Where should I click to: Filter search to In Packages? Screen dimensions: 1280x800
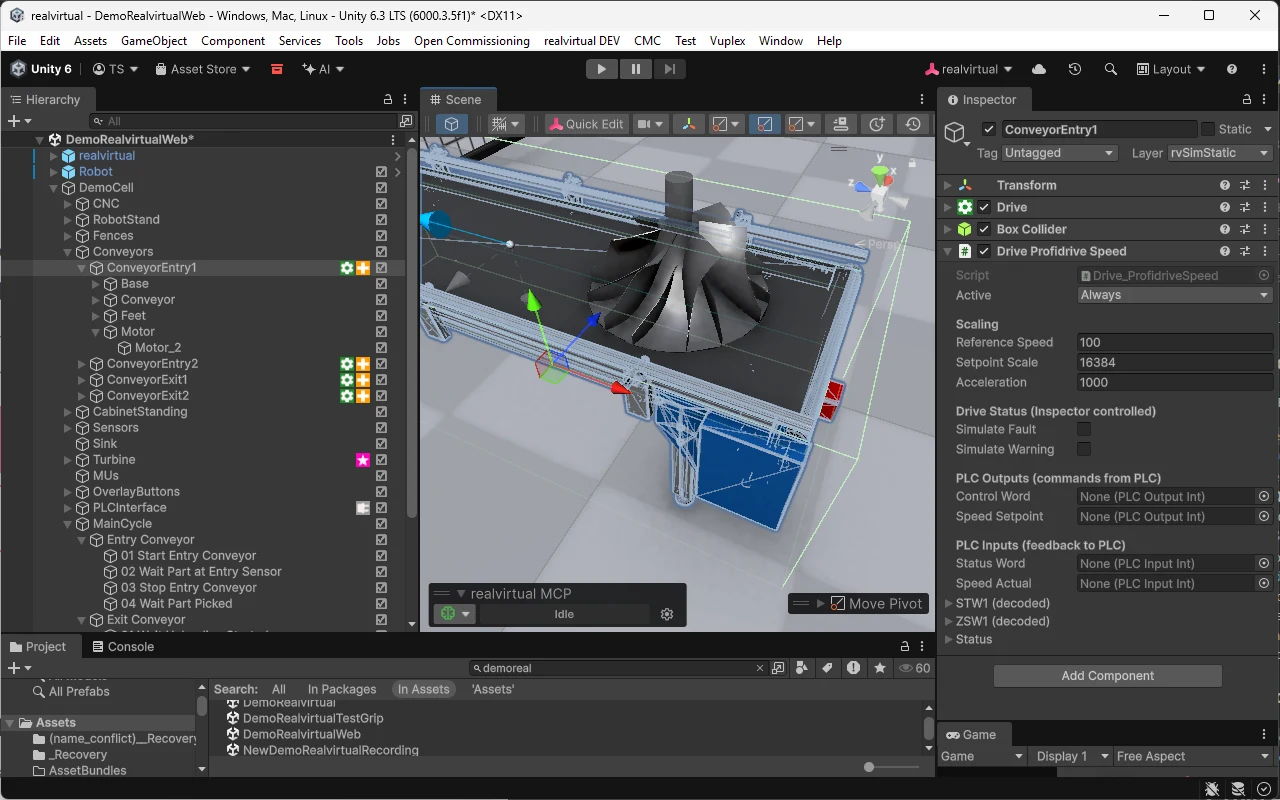[x=342, y=689]
